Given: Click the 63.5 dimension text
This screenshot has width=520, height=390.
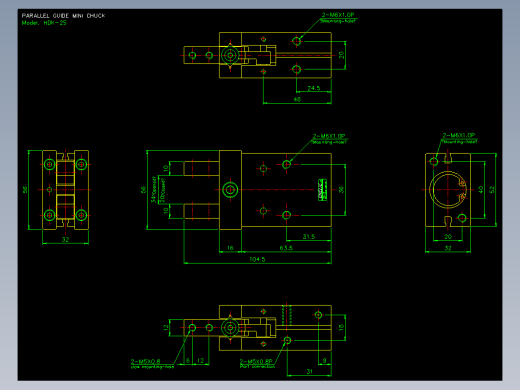Looking at the screenshot, I should (286, 248).
